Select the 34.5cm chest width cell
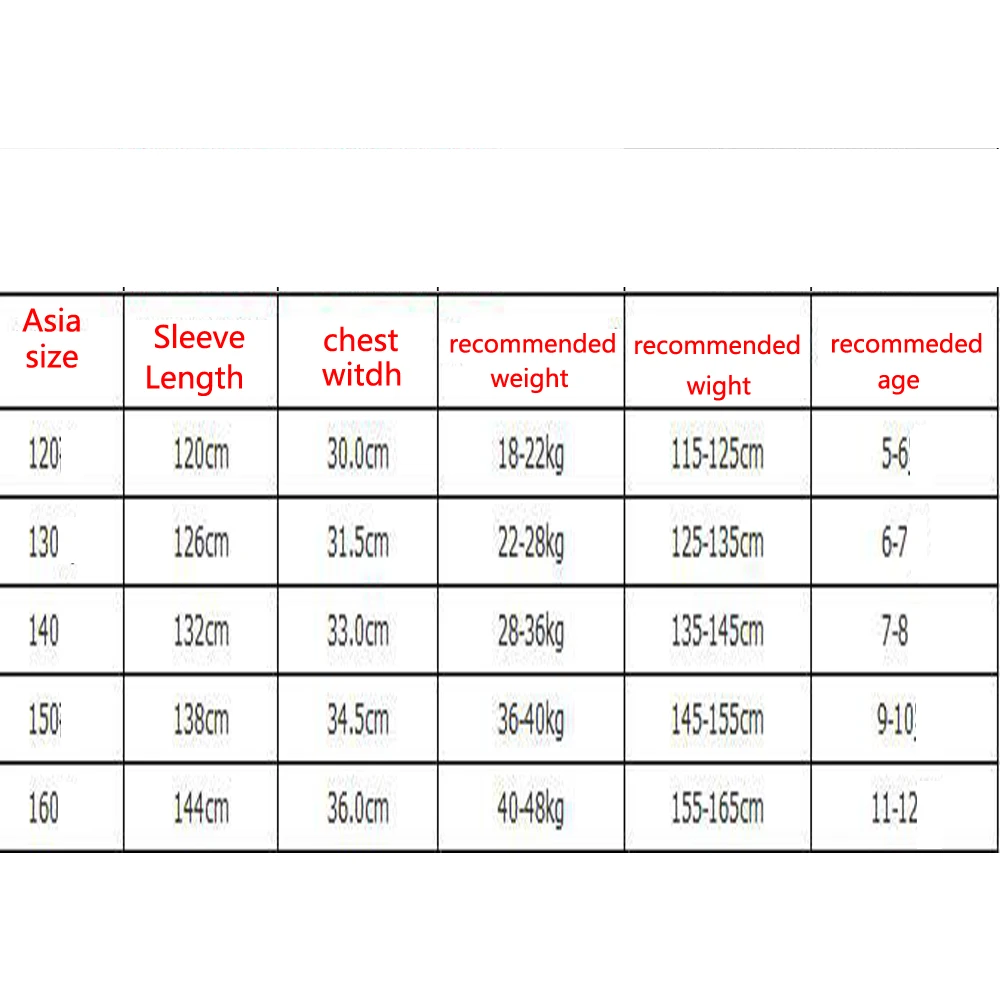Image resolution: width=1000 pixels, height=1000 pixels. click(358, 719)
